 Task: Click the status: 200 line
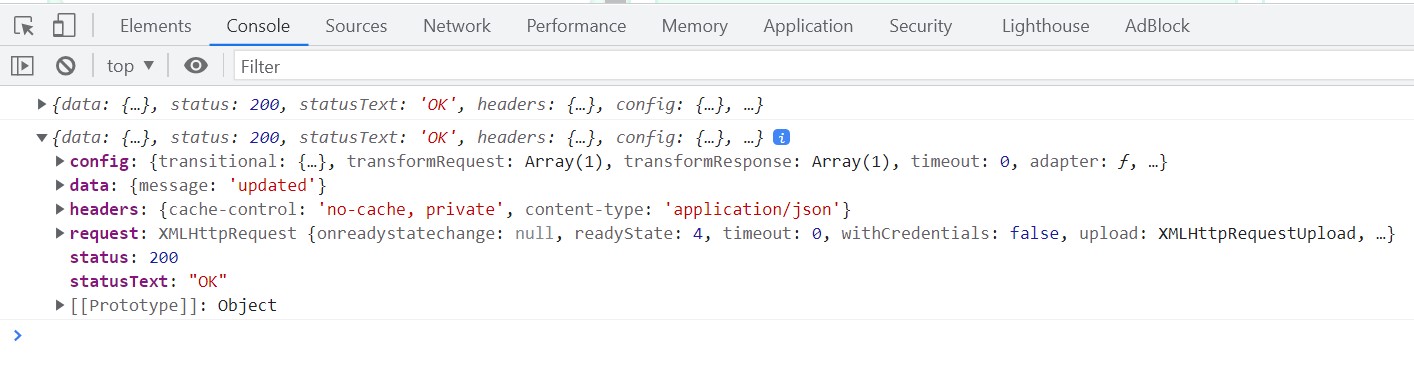pyautogui.click(x=124, y=257)
